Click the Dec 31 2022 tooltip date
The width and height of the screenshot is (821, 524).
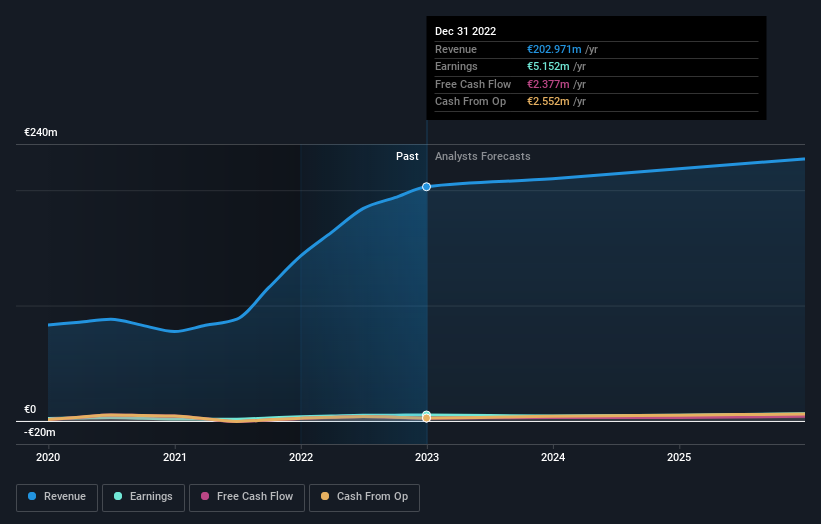pyautogui.click(x=465, y=31)
